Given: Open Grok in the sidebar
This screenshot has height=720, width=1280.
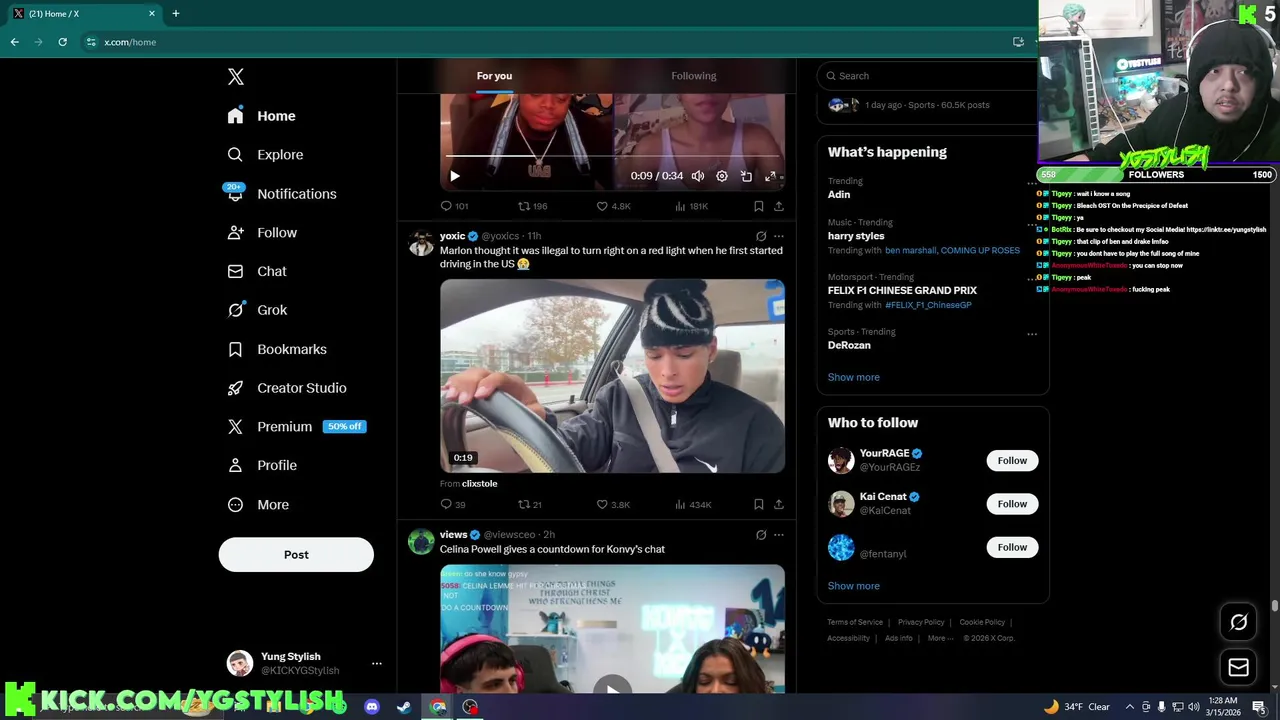Looking at the screenshot, I should 257,310.
